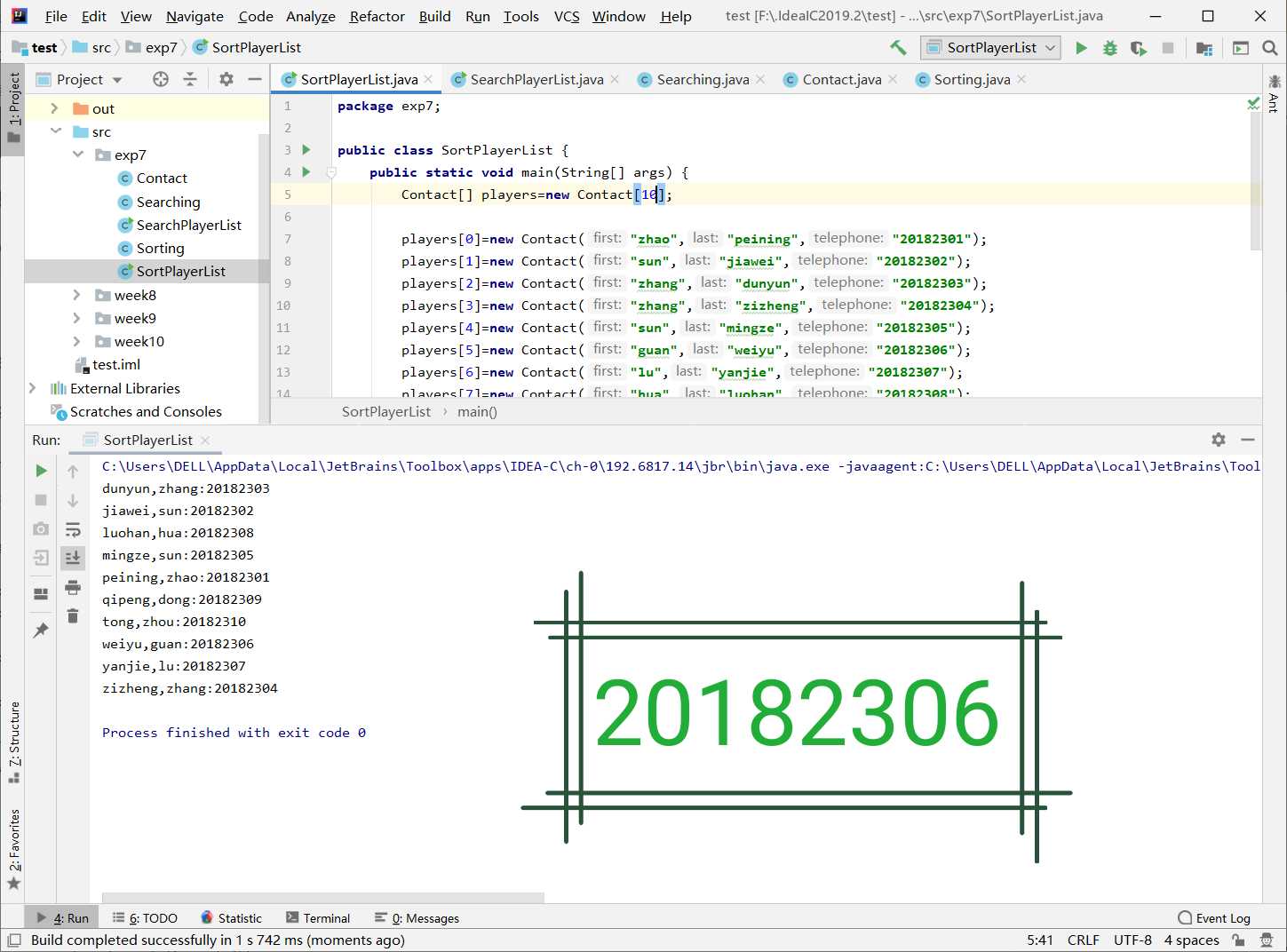Click up stack trace arrow in Run panel
The image size is (1287, 952).
73,472
